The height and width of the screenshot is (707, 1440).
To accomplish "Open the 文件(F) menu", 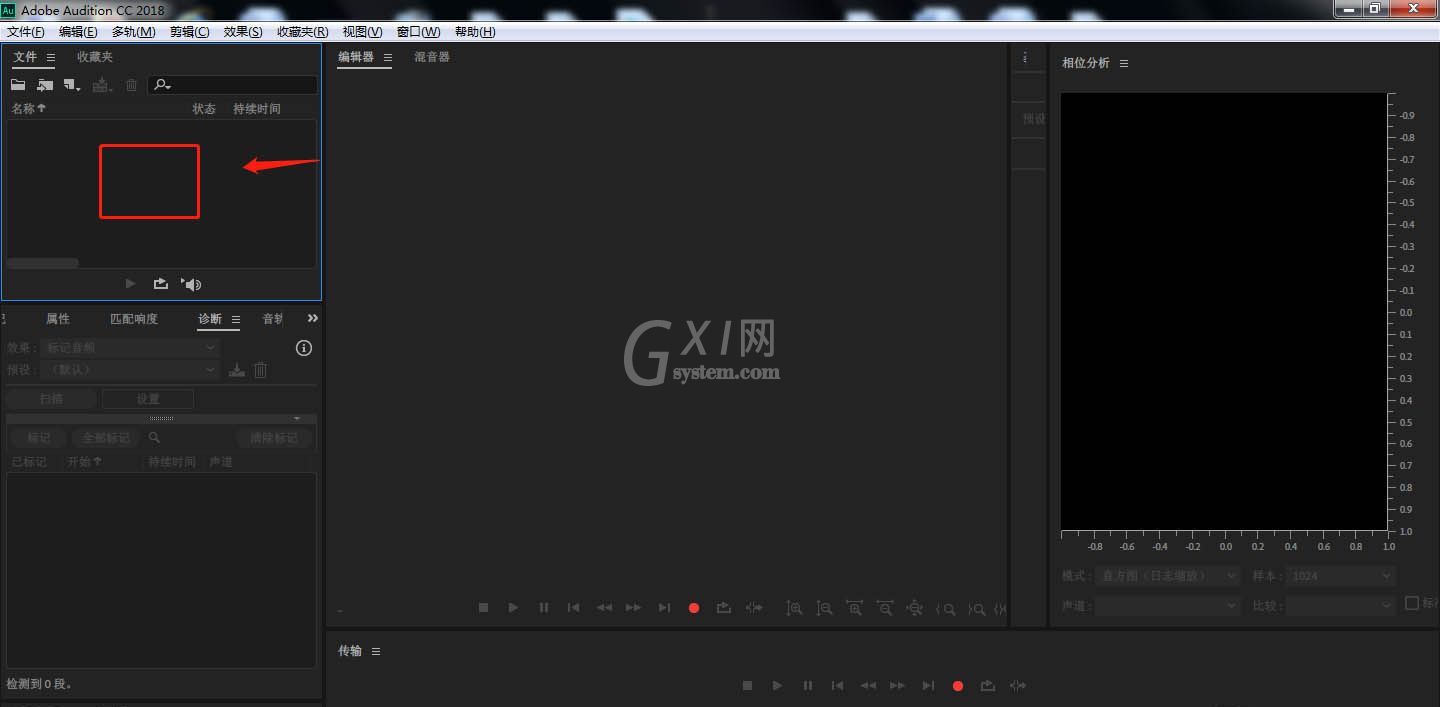I will click(x=25, y=32).
